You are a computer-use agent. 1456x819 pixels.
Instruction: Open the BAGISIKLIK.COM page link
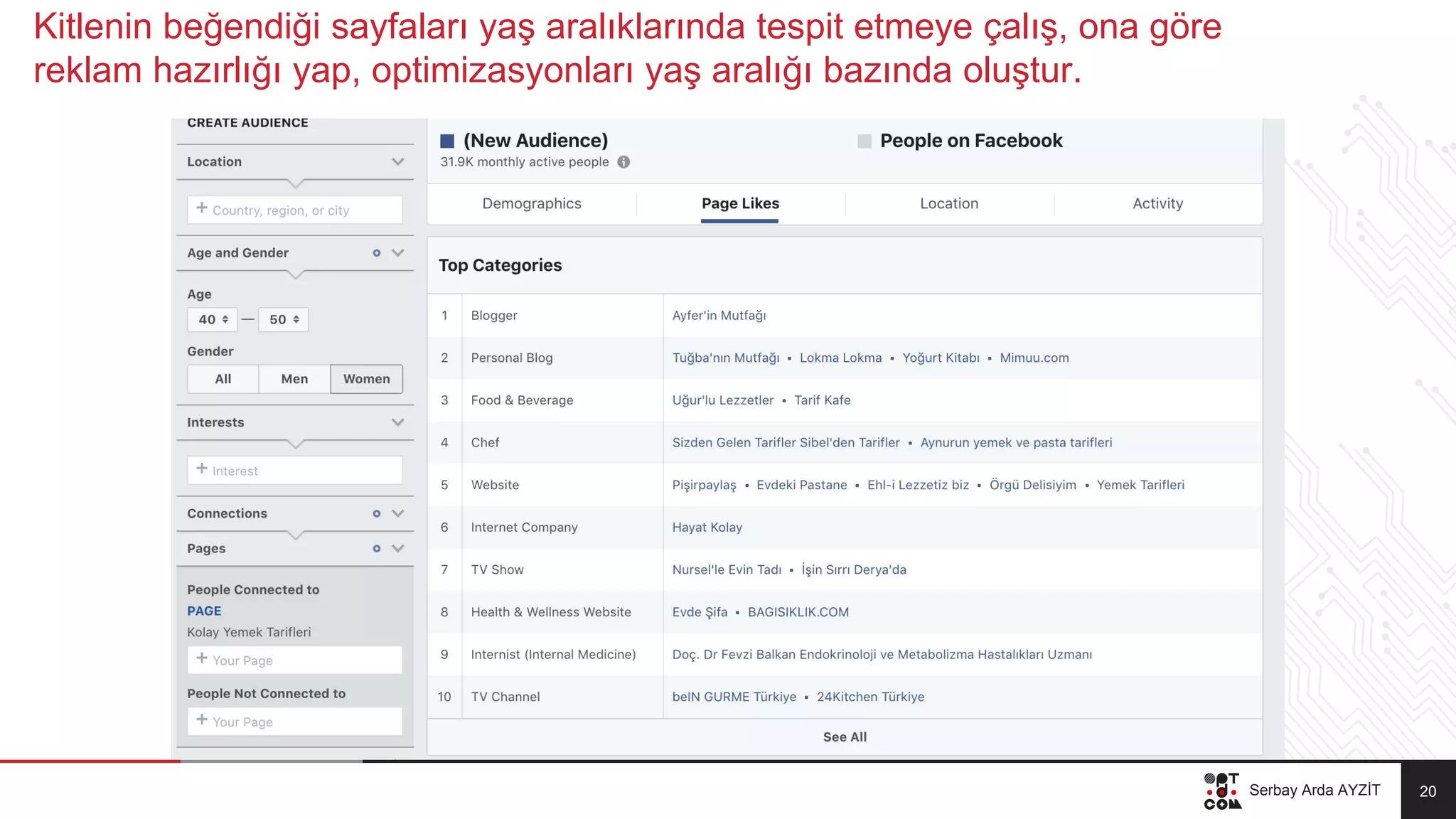click(x=798, y=612)
